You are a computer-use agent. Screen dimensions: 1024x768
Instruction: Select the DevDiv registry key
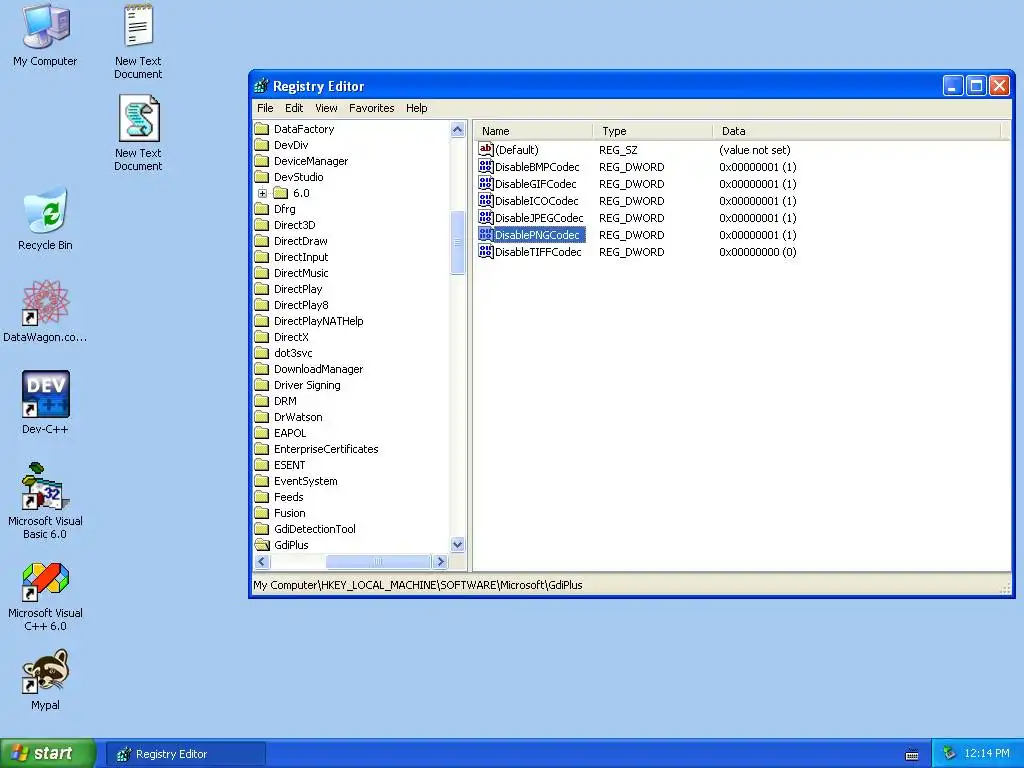tap(291, 145)
